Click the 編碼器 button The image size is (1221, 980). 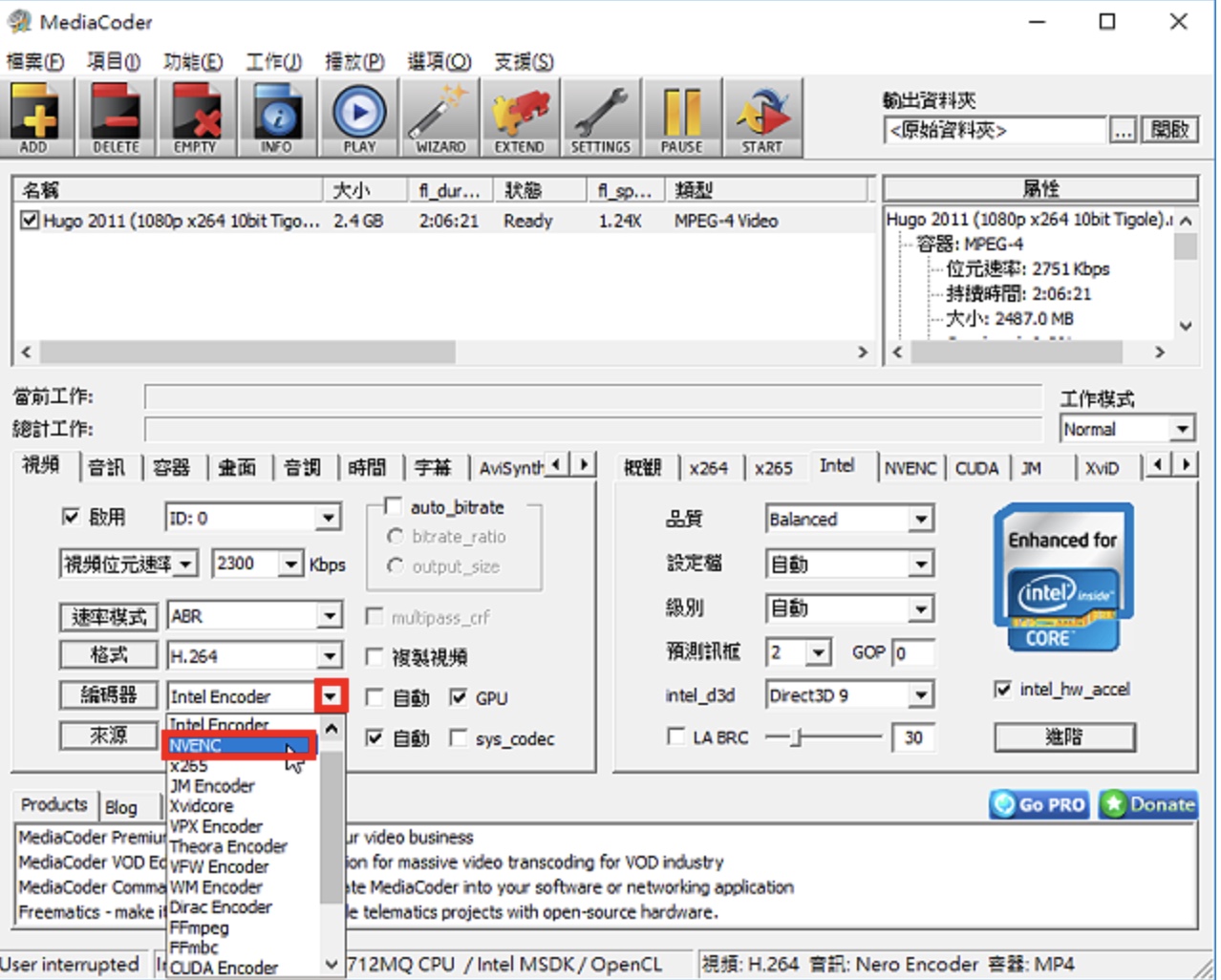pyautogui.click(x=109, y=694)
